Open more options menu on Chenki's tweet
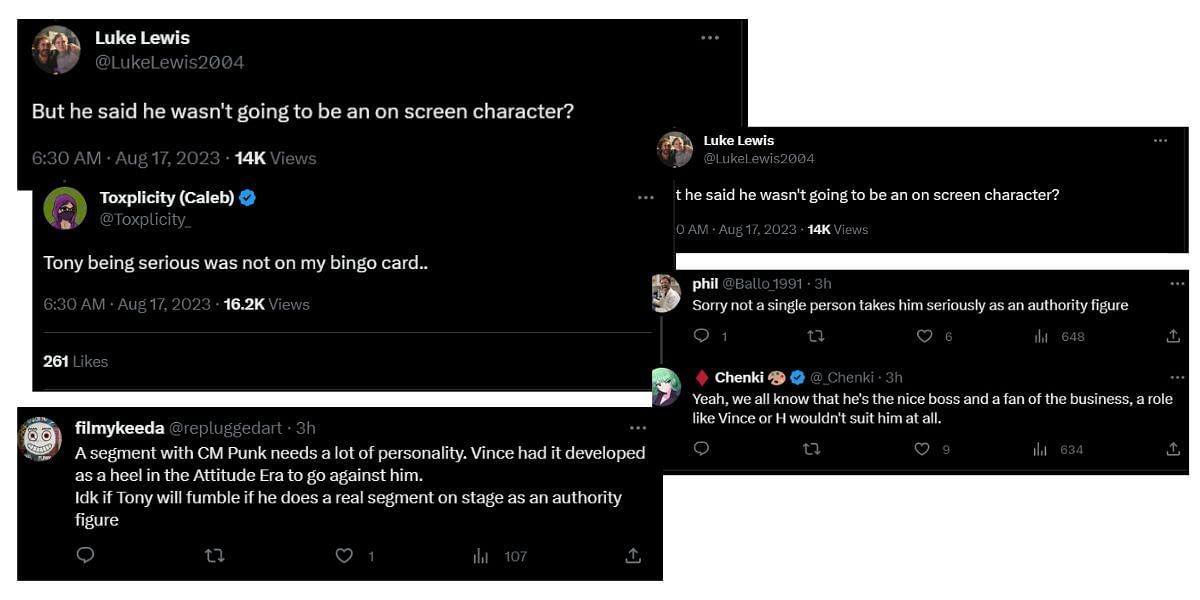This screenshot has height=600, width=1200. pos(1176,377)
